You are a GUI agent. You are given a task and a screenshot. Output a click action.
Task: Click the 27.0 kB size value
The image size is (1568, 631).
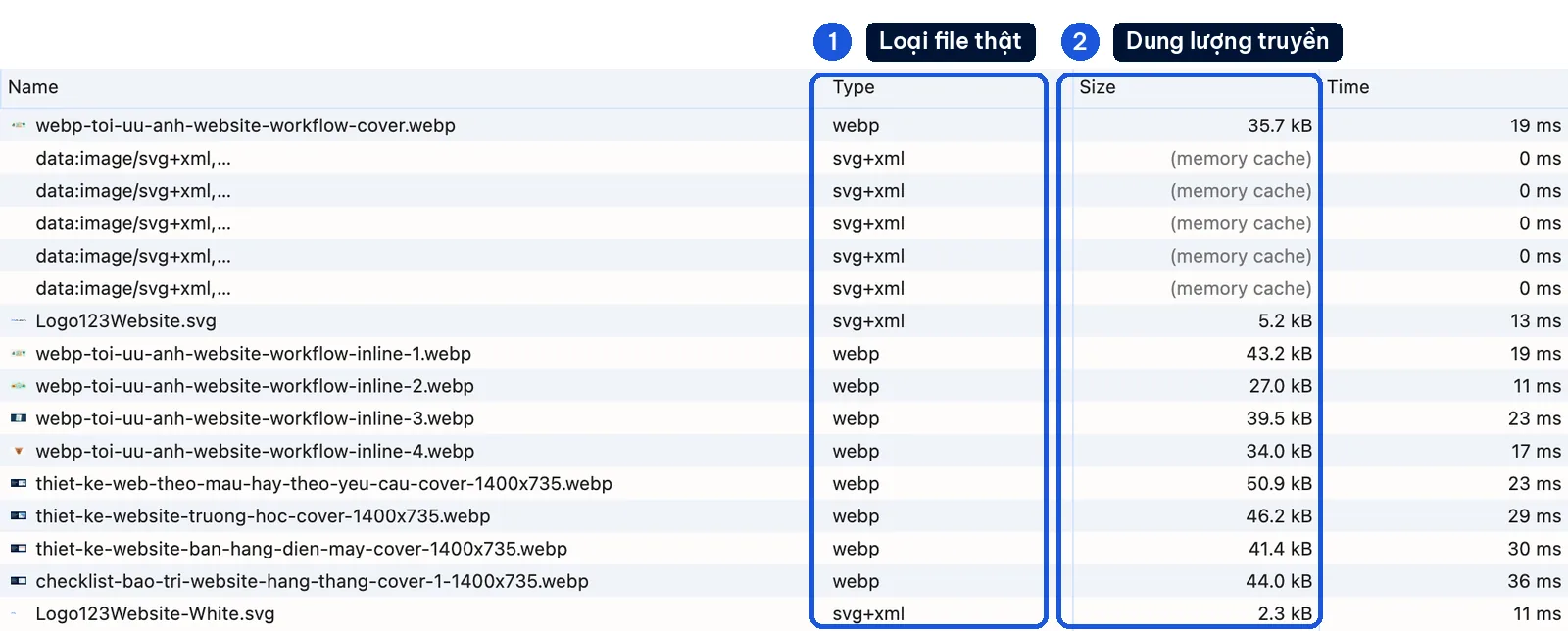tap(1280, 386)
